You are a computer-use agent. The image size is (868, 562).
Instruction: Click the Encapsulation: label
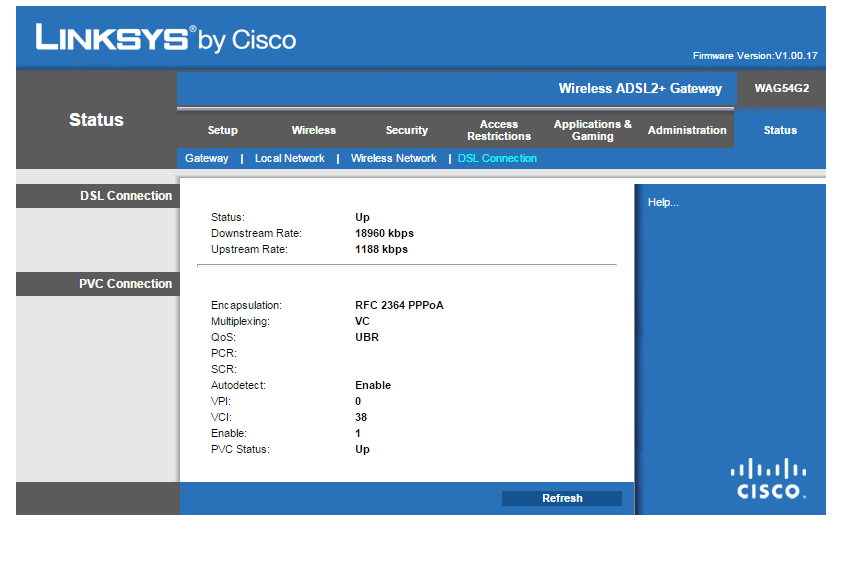(x=246, y=306)
